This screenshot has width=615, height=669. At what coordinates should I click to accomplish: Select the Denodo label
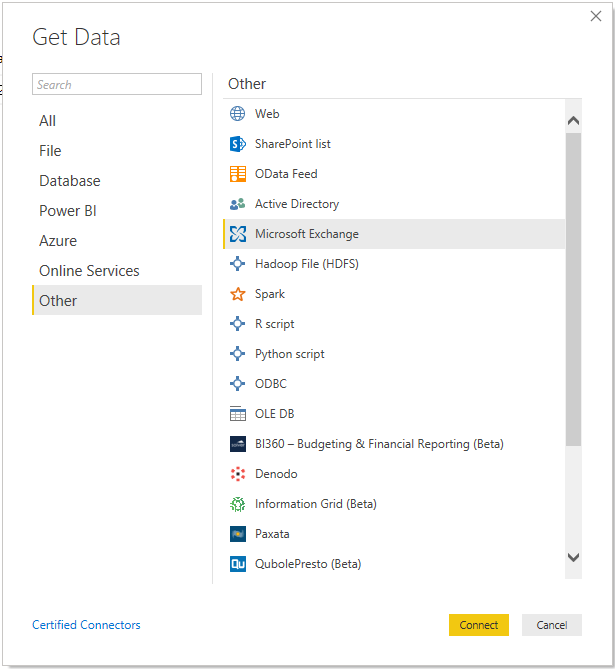[x=276, y=474]
